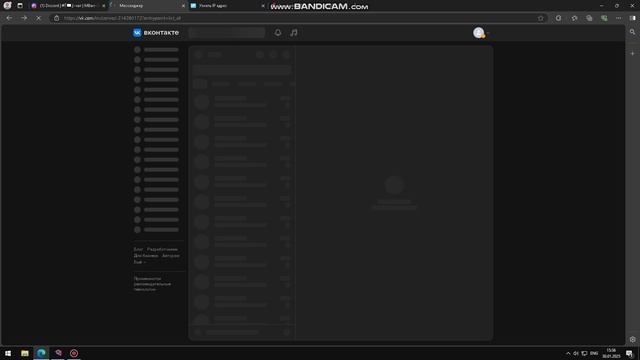Close the Discord browser tab
Screen dimensions: 640x360
(x=103, y=6)
